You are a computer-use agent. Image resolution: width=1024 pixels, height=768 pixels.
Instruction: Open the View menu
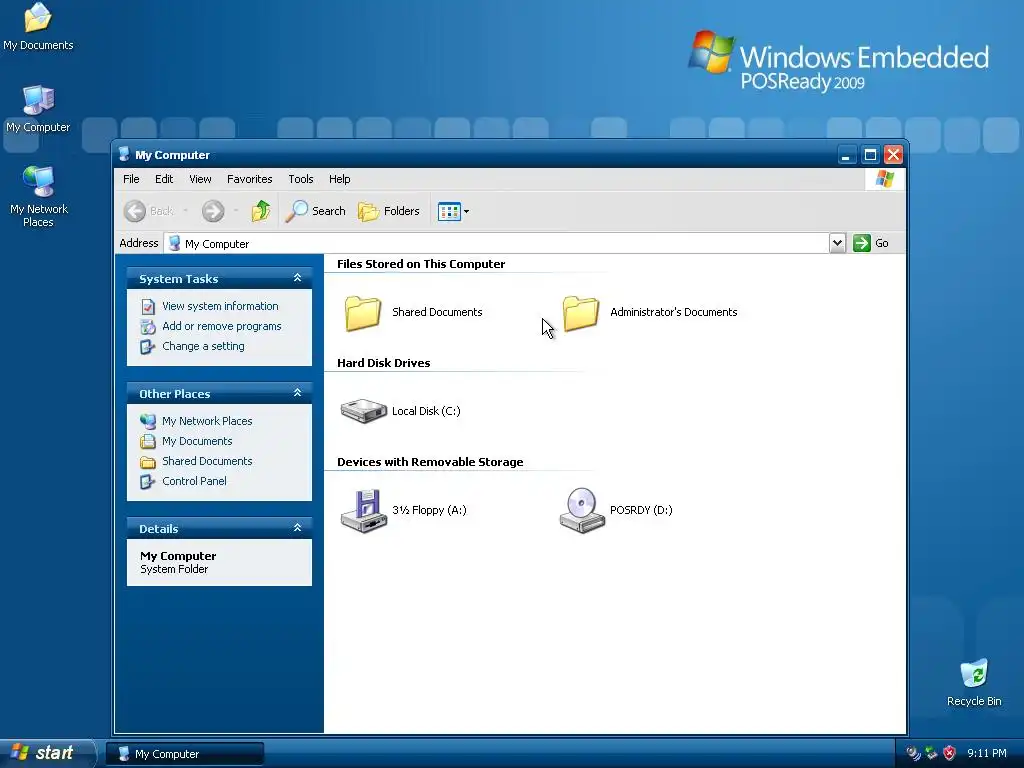click(200, 179)
